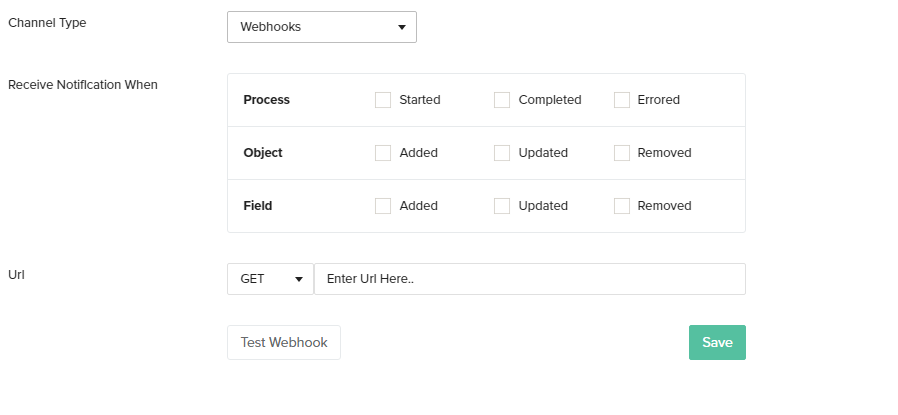Click the Channel Type label

point(47,23)
